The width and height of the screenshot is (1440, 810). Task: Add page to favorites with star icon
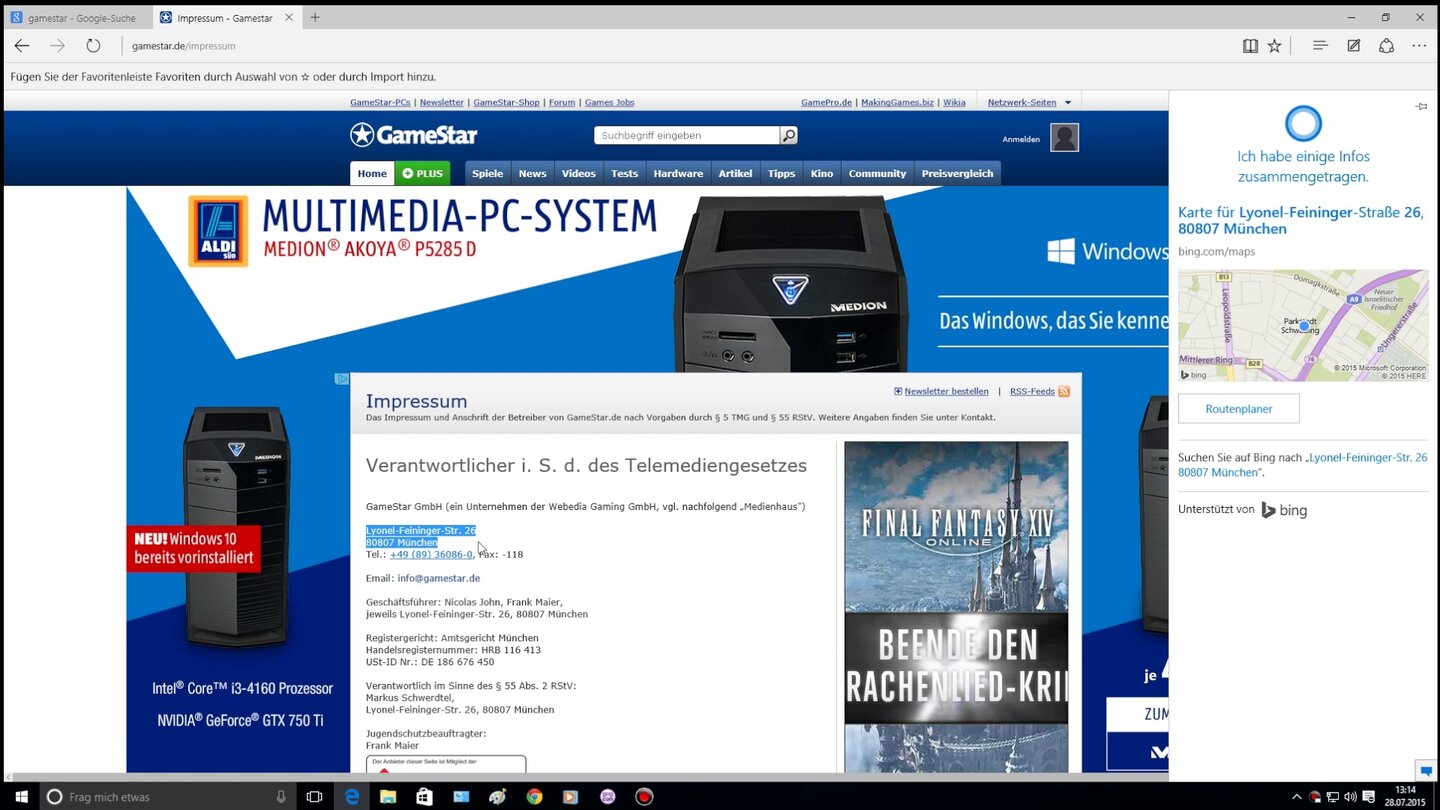click(x=1274, y=46)
